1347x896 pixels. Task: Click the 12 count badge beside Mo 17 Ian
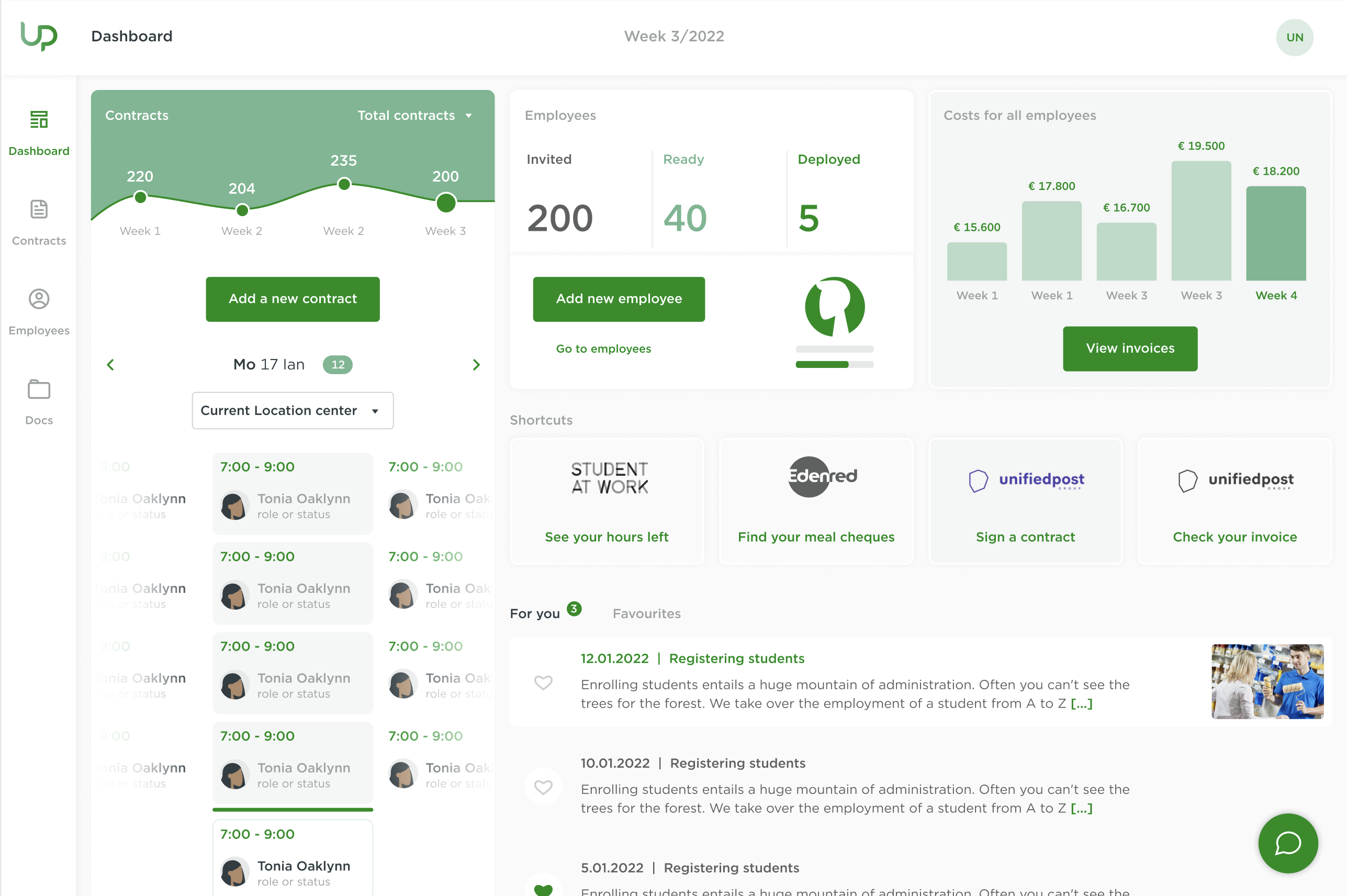click(x=337, y=365)
